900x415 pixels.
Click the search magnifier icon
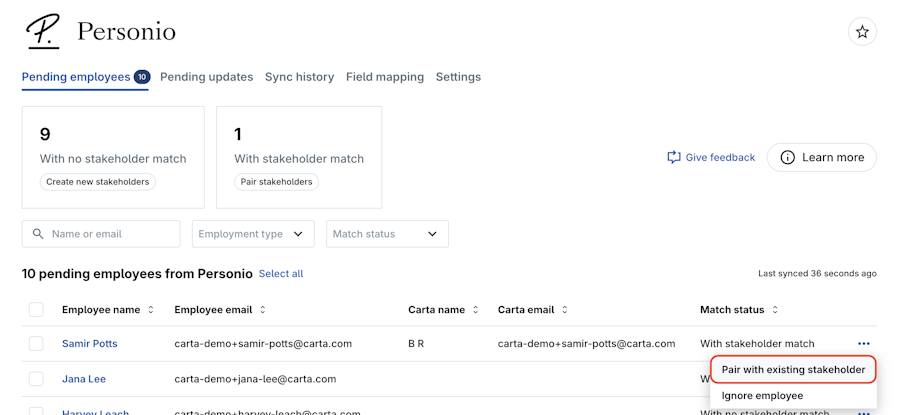tap(38, 234)
